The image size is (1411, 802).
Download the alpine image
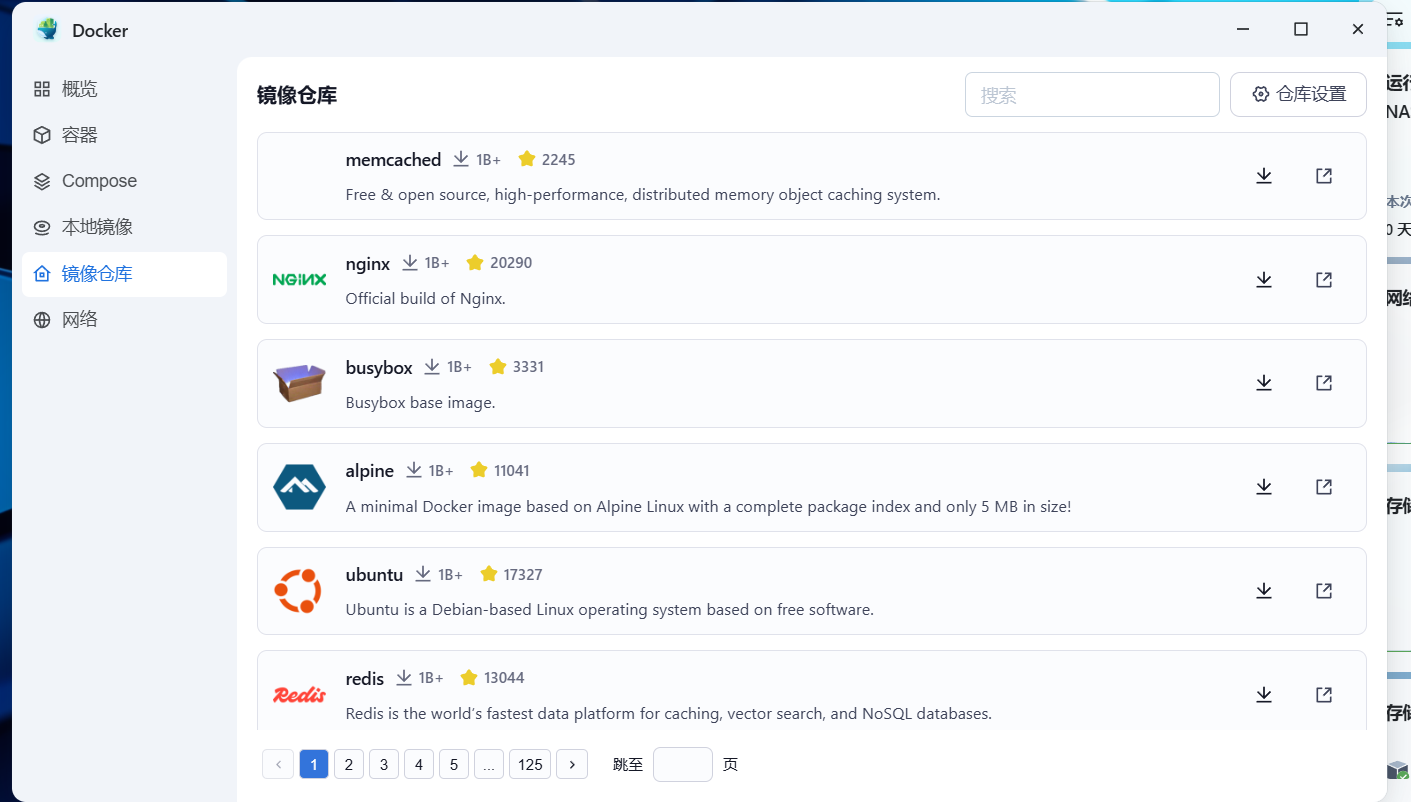click(x=1264, y=487)
